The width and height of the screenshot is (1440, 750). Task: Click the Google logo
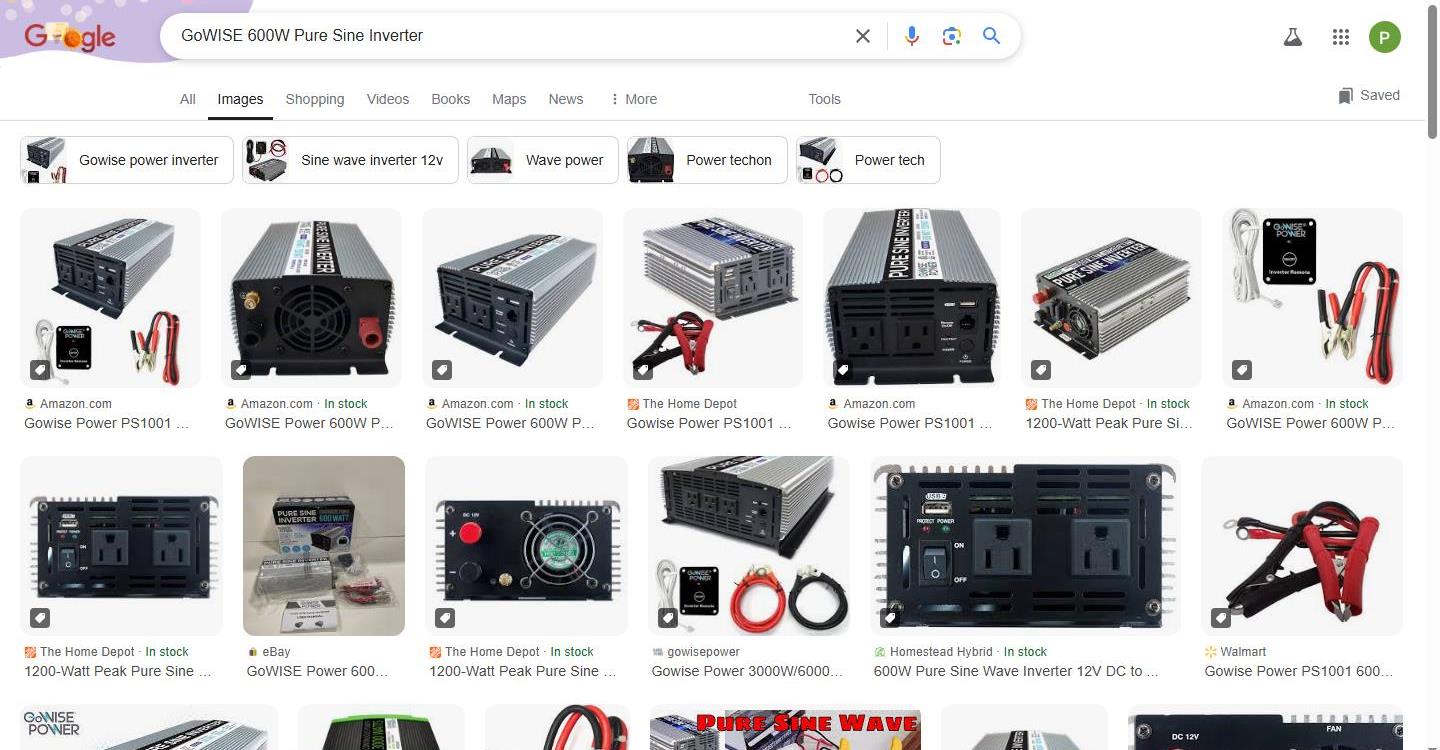(70, 37)
